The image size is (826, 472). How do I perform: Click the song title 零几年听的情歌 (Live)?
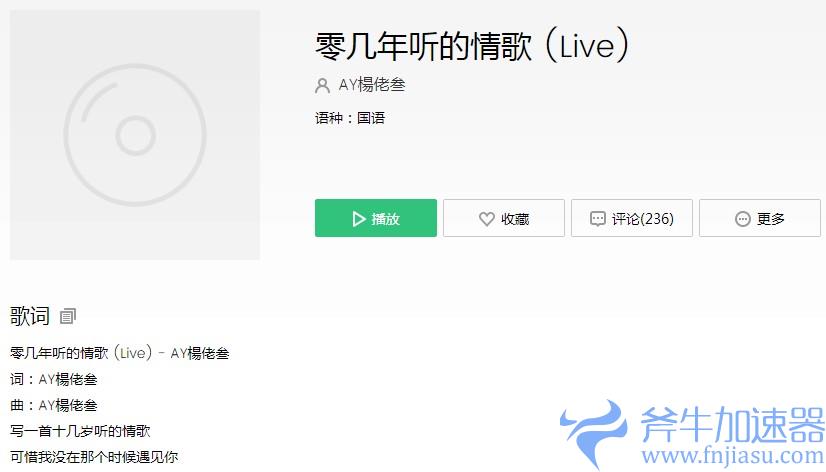472,45
